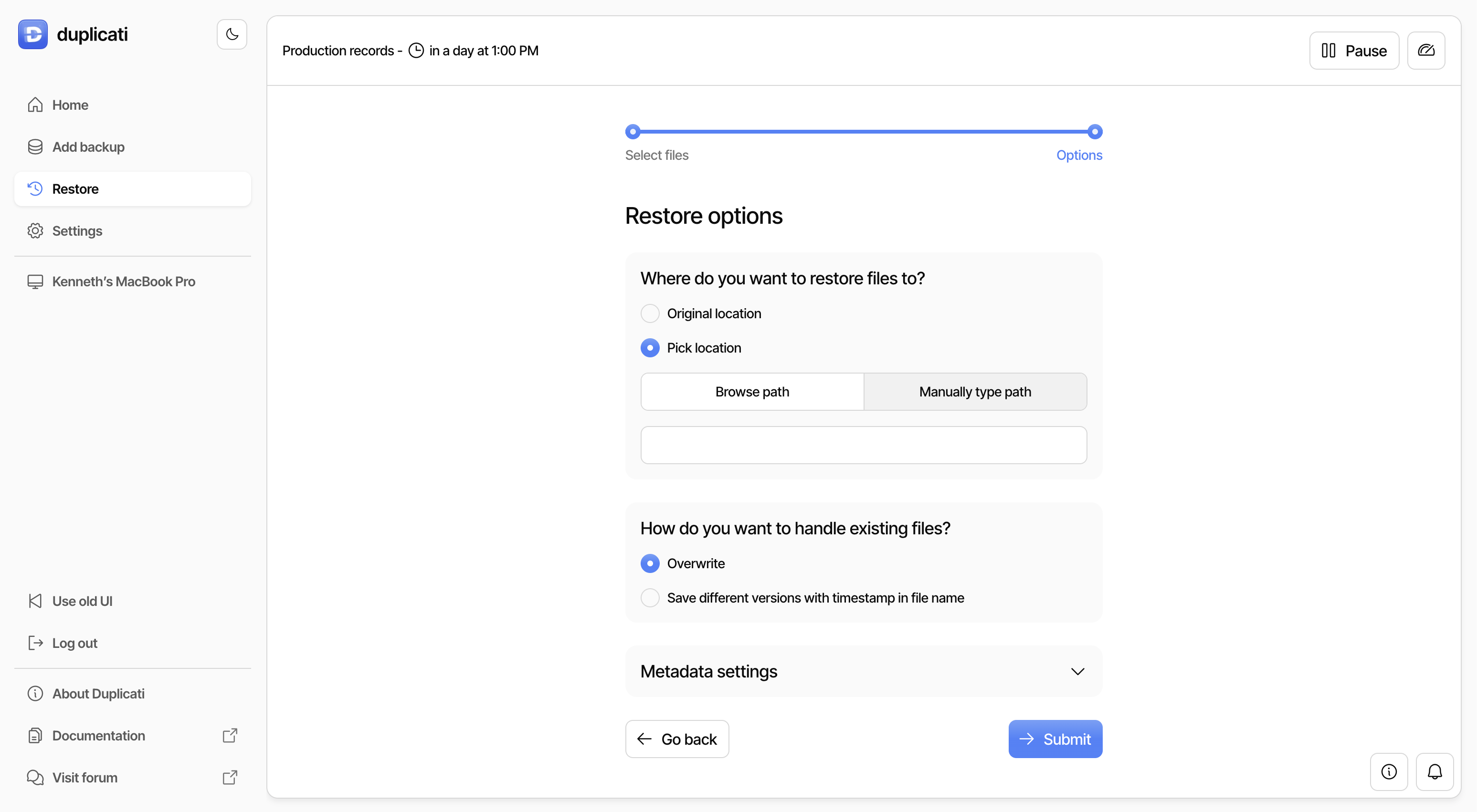Click the Go back button
The width and height of the screenshot is (1477, 812).
coord(676,739)
